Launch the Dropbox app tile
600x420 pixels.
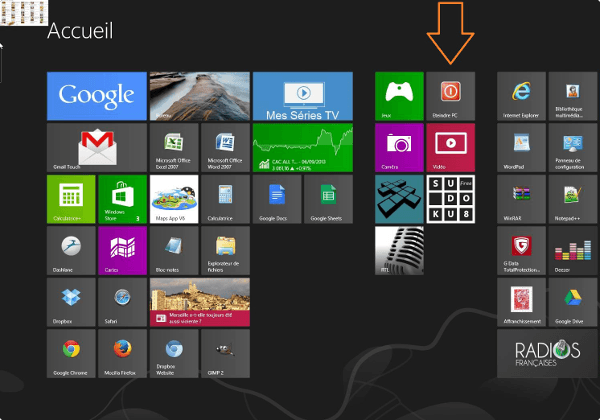click(x=71, y=302)
